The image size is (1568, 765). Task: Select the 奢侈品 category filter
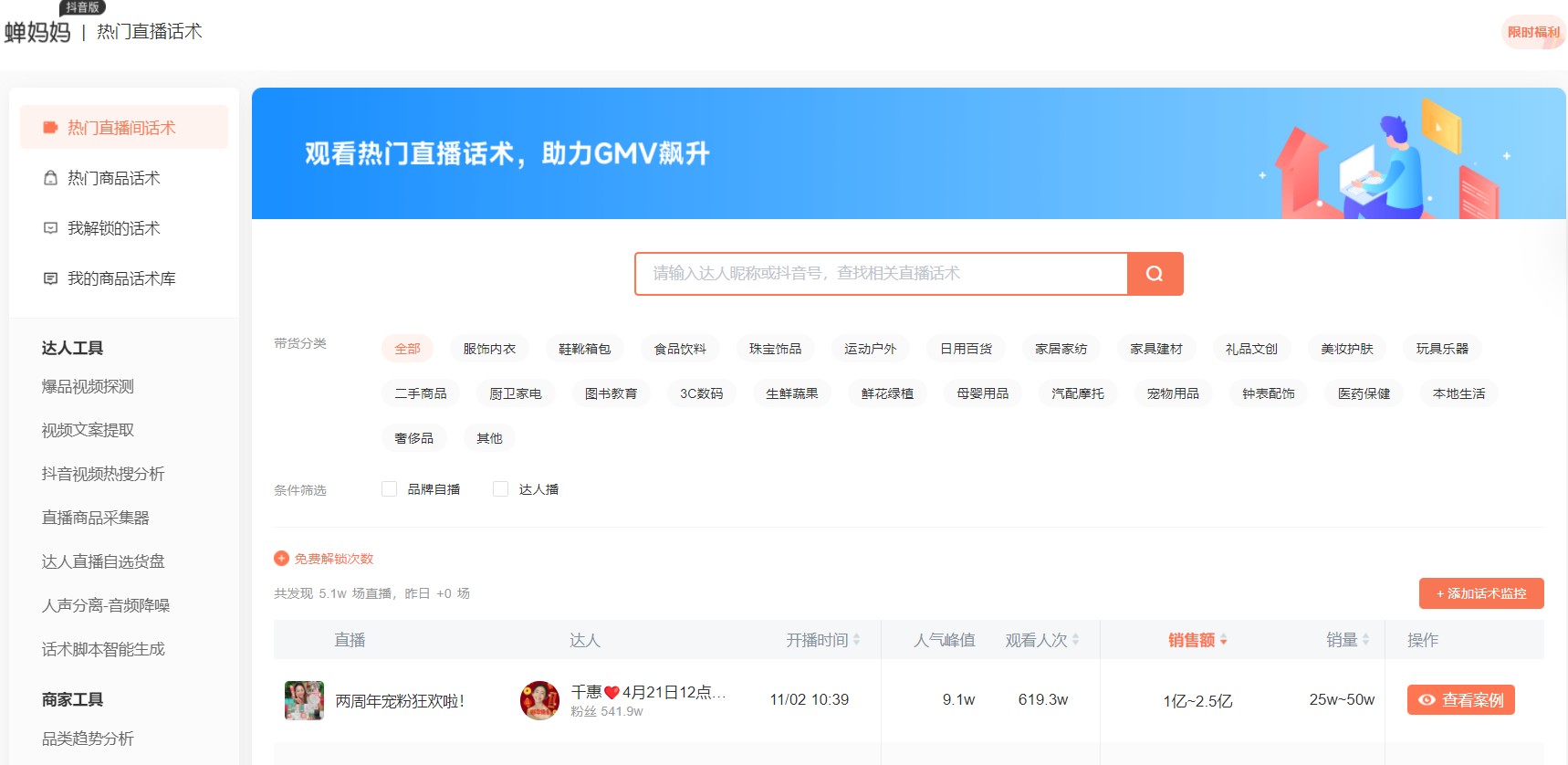pos(413,438)
